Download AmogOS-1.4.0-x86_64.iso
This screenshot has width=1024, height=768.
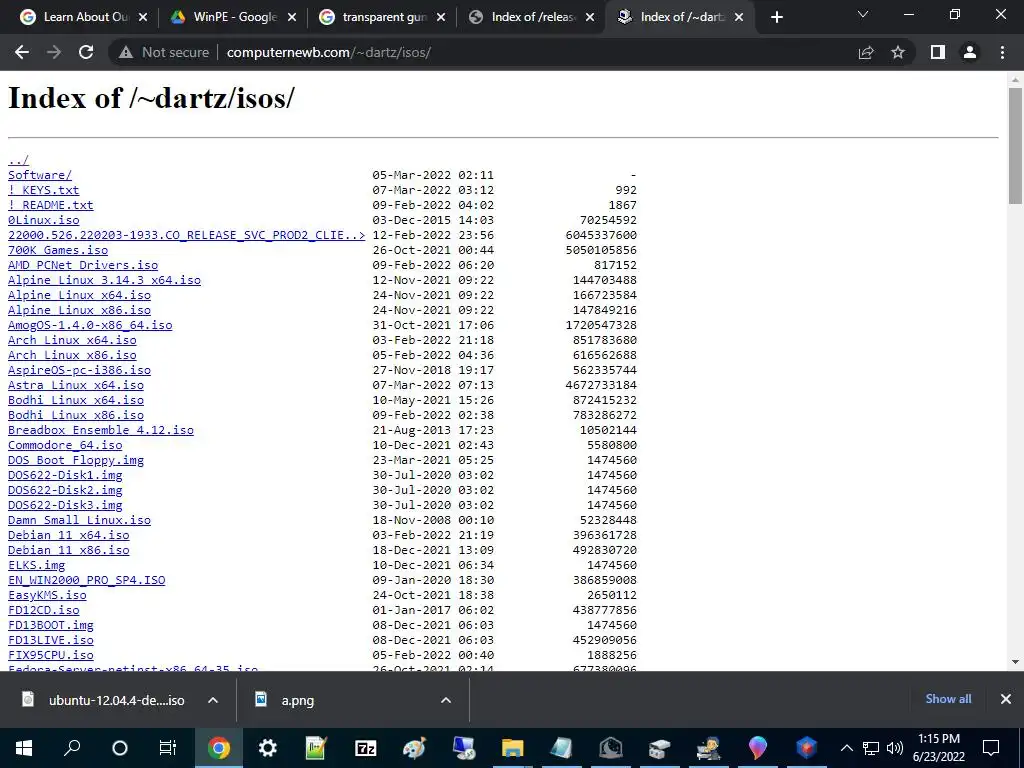tap(90, 325)
